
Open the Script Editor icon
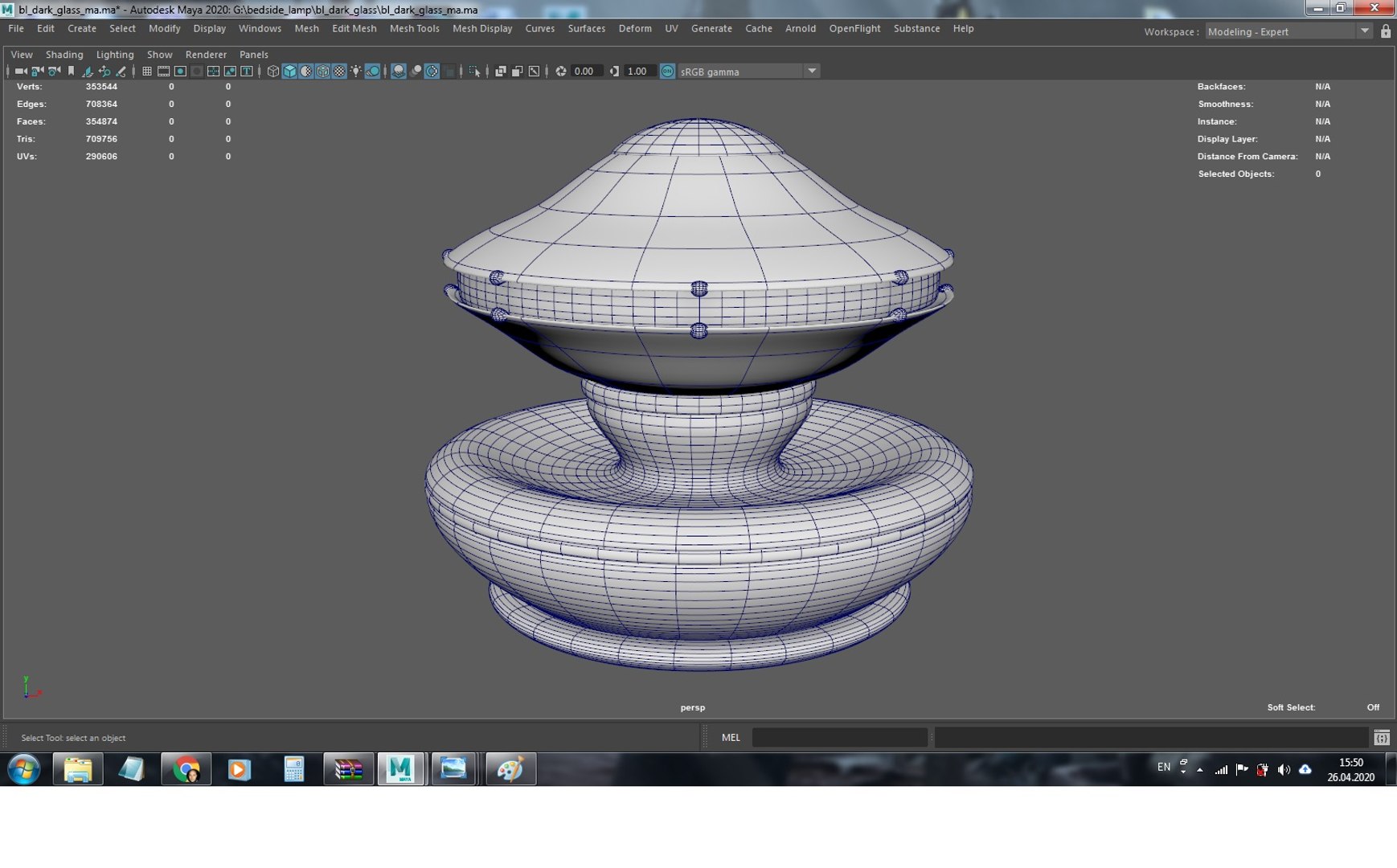[1382, 738]
